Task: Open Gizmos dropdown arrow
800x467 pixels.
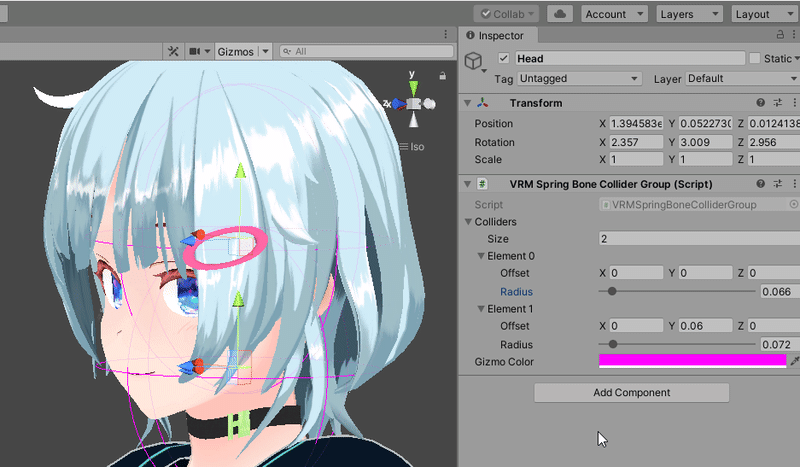Action: click(x=265, y=52)
